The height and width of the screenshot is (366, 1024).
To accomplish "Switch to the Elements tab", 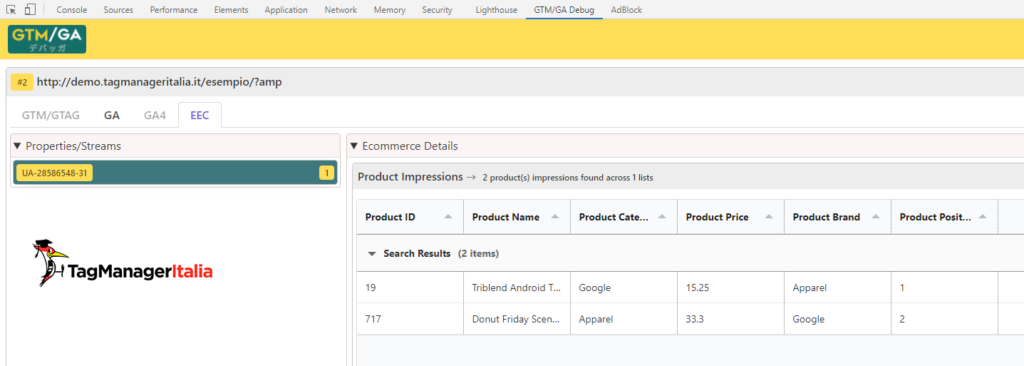I will (x=231, y=10).
